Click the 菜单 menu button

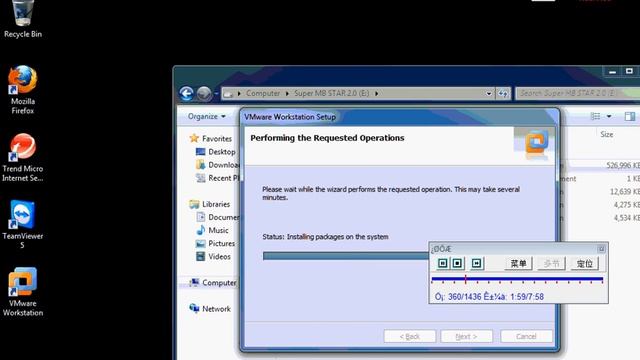pyautogui.click(x=518, y=264)
